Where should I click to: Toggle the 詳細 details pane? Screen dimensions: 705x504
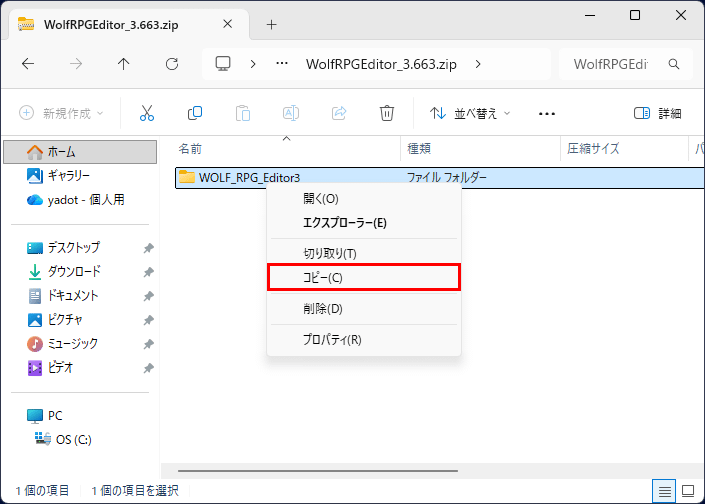point(657,113)
